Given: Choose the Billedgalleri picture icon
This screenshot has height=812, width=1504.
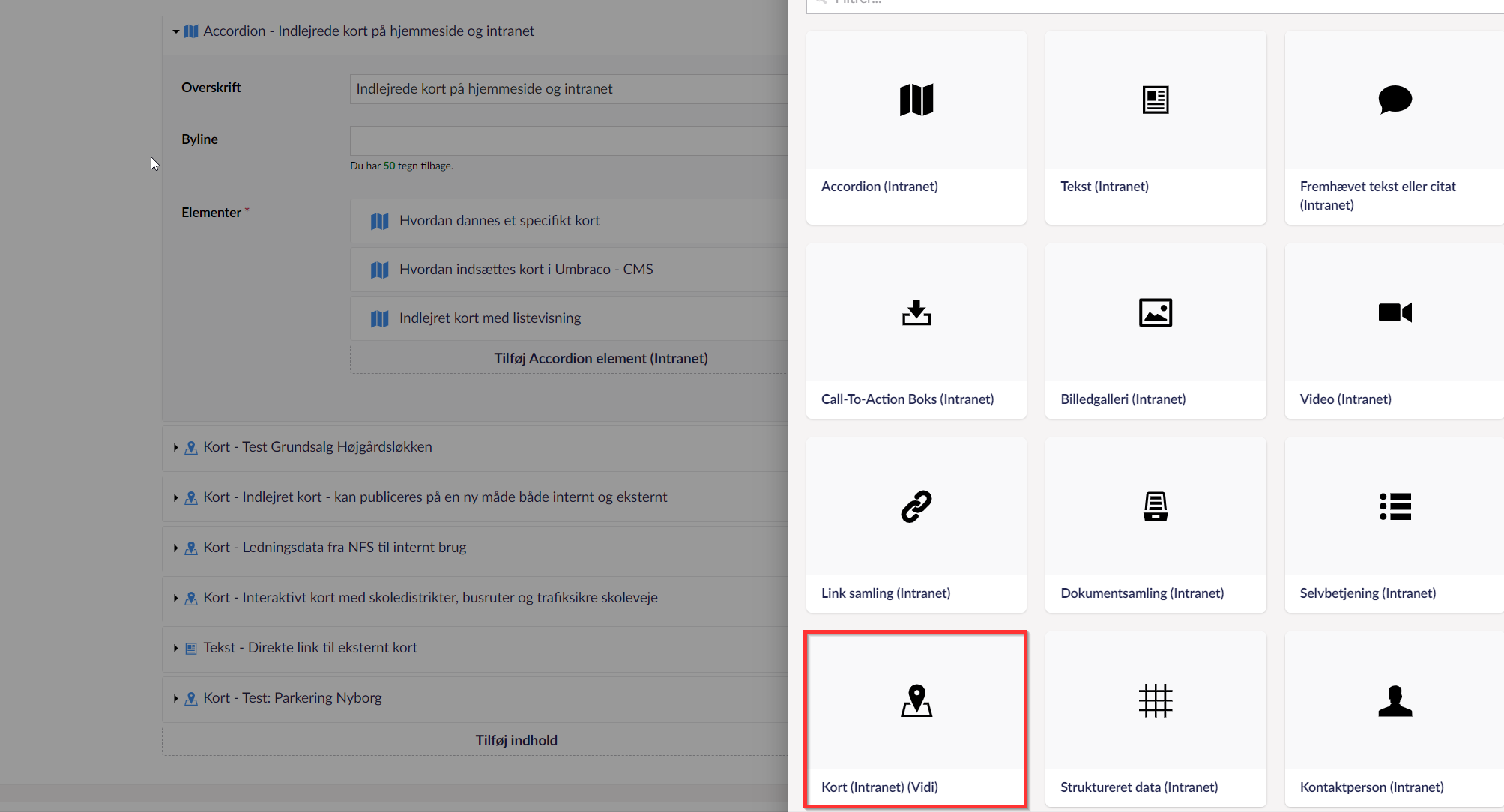Looking at the screenshot, I should click(1155, 312).
